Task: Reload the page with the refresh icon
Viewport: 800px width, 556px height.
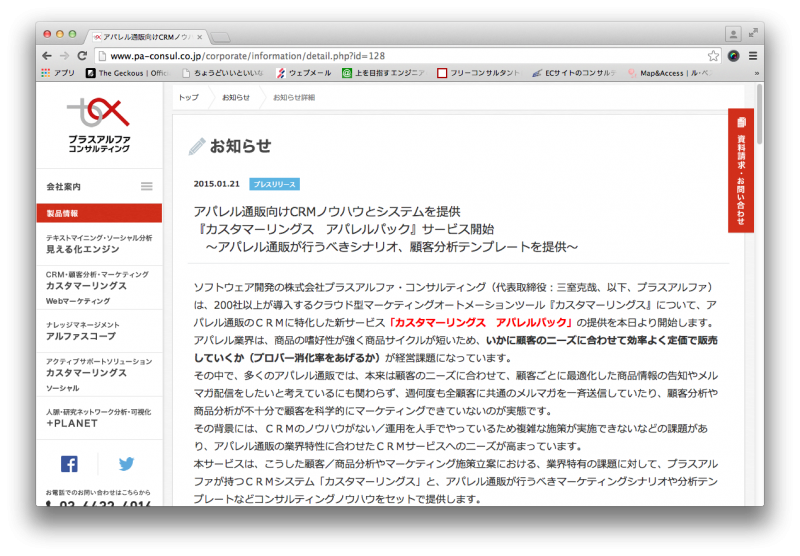Action: point(82,56)
